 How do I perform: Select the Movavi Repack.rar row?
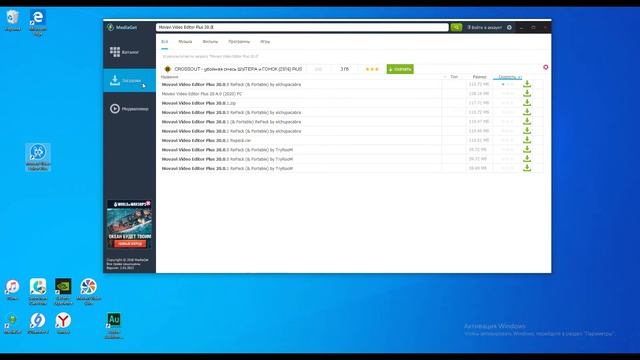[206, 140]
